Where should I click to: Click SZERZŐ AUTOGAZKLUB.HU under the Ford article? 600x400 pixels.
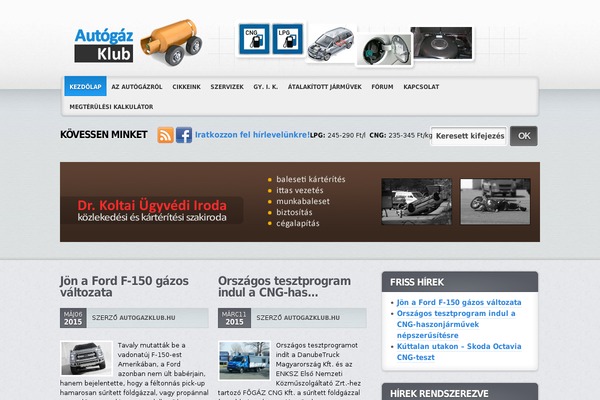click(134, 318)
